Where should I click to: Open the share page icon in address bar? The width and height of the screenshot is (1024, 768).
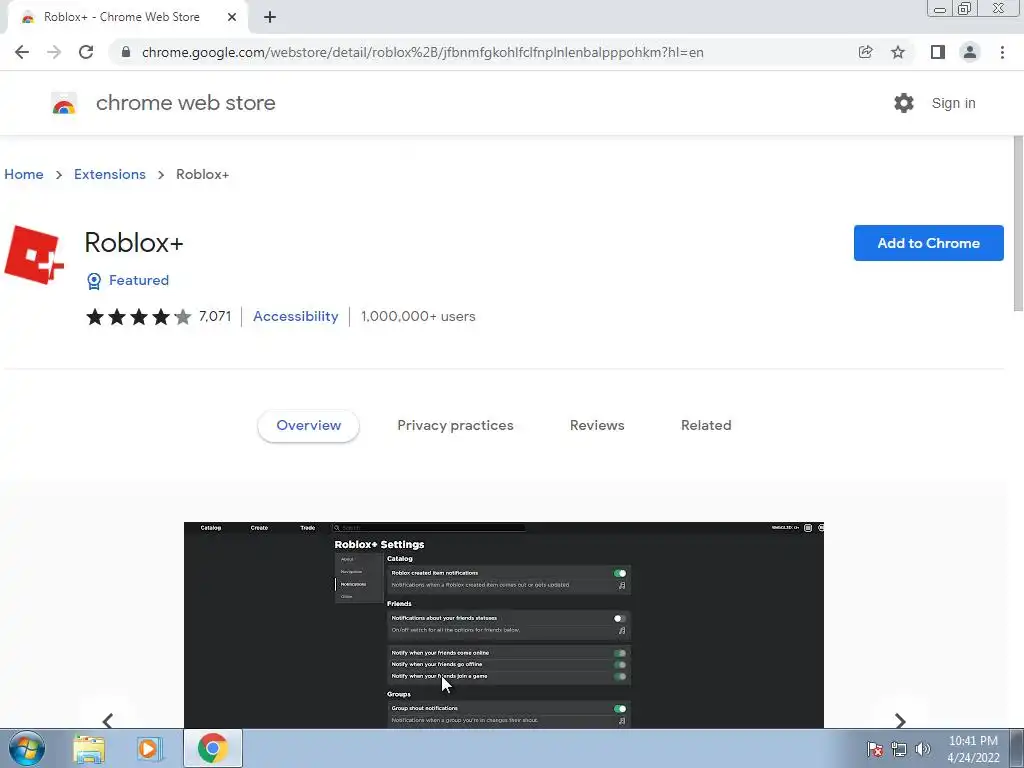pos(865,52)
